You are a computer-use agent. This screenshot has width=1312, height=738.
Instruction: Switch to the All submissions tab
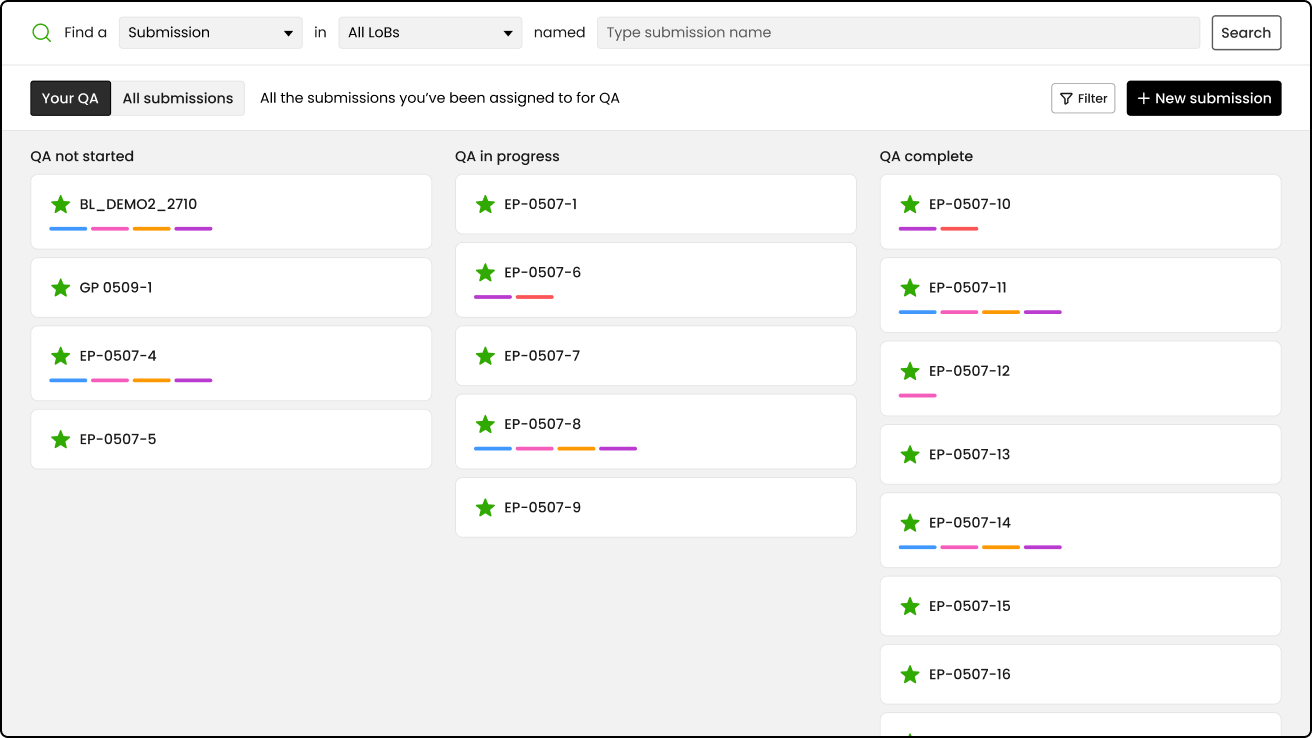pyautogui.click(x=178, y=98)
